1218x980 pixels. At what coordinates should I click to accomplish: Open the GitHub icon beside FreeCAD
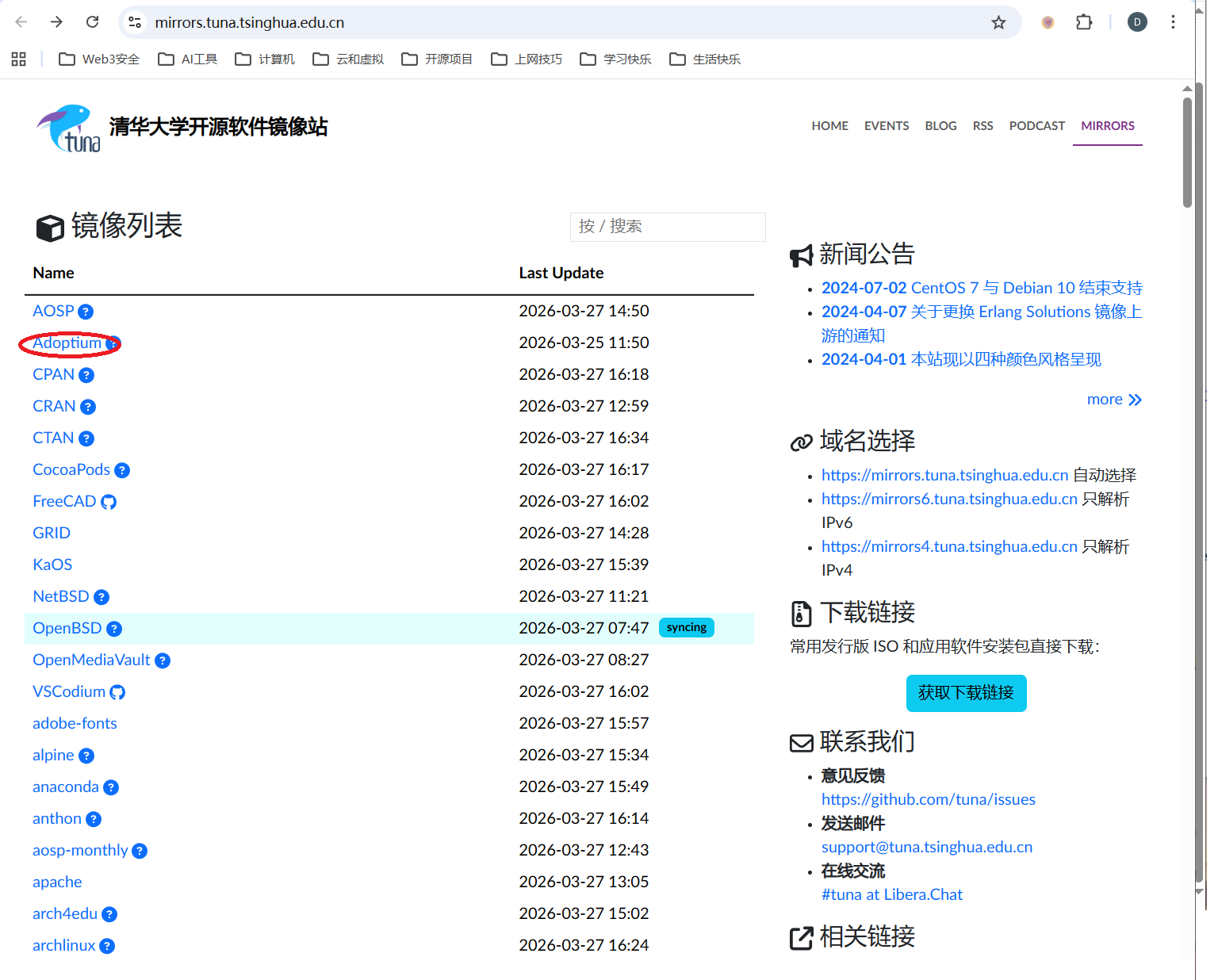(109, 502)
